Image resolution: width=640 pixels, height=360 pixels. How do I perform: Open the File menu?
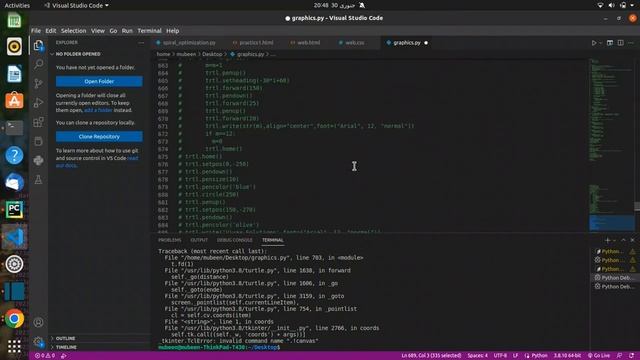click(x=36, y=31)
